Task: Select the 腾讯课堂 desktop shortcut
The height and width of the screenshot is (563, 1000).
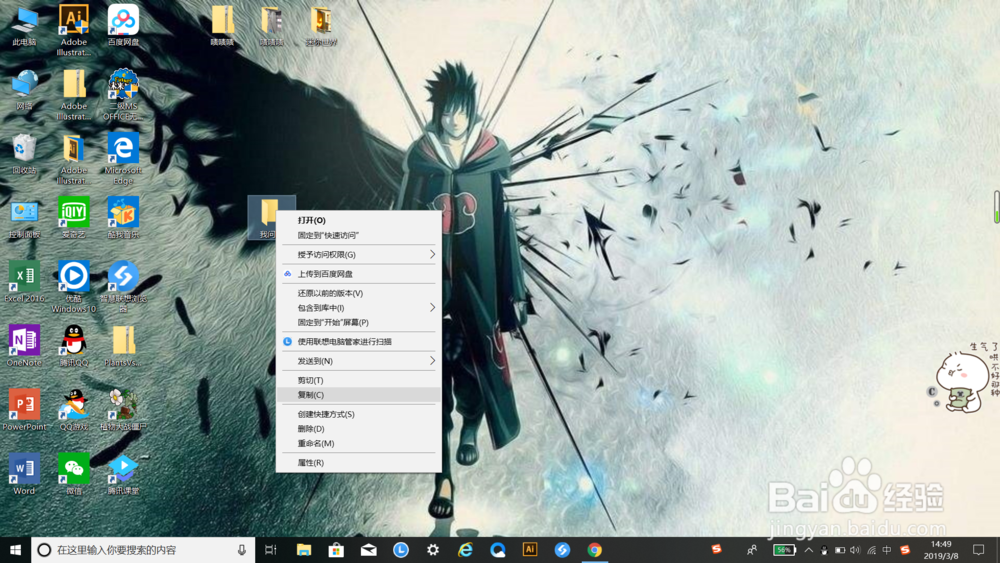Action: [123, 474]
